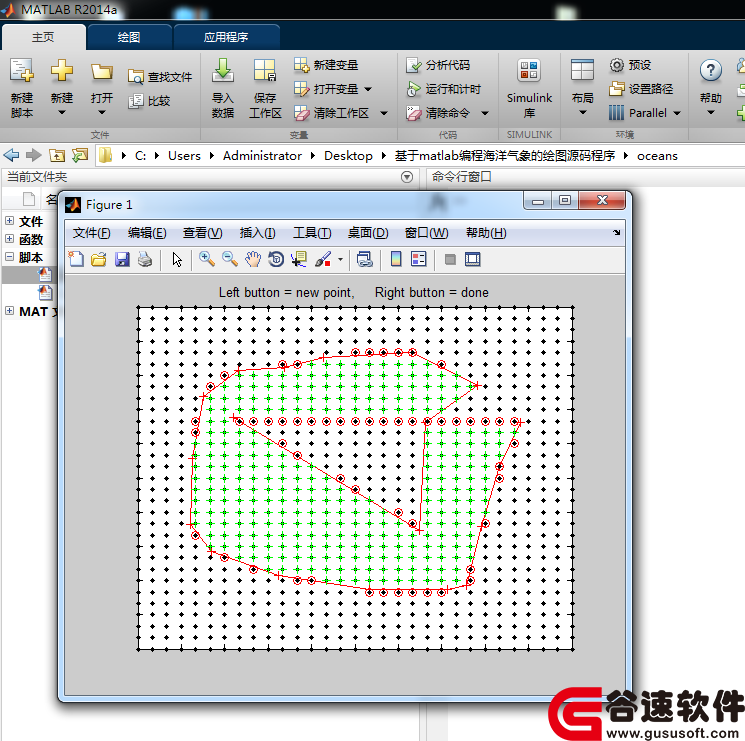Click Find Files (查找文件) icon
The image size is (745, 741).
(x=136, y=76)
